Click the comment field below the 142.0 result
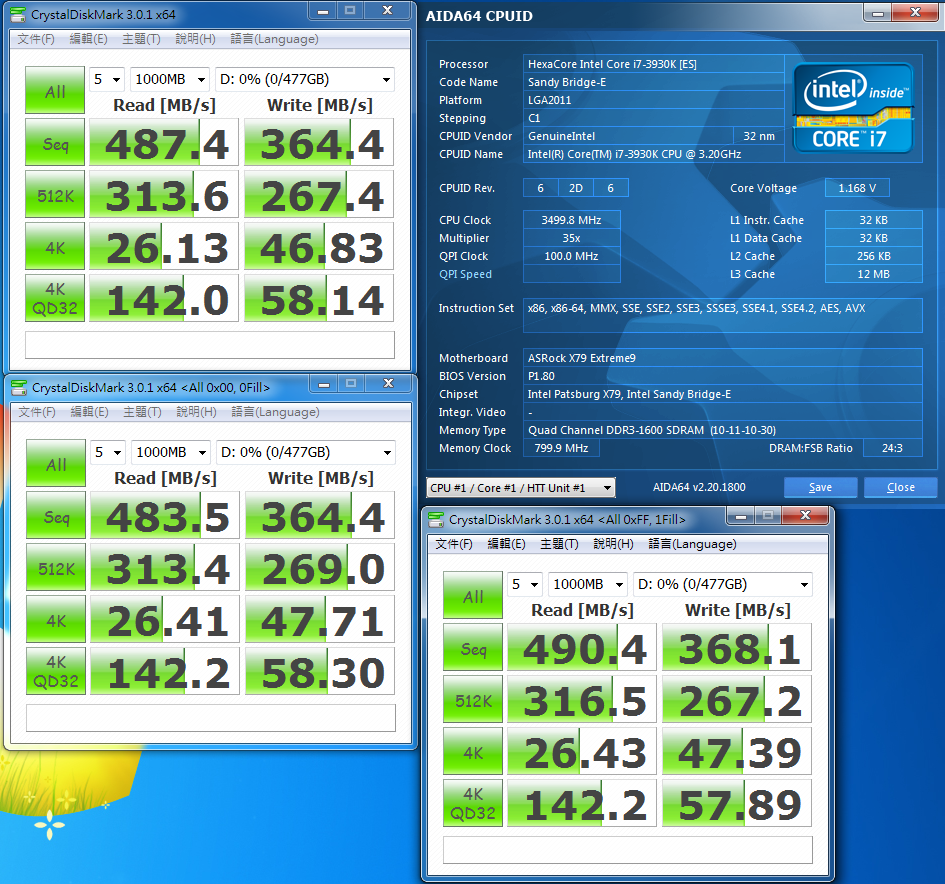Image resolution: width=945 pixels, height=884 pixels. tap(210, 345)
